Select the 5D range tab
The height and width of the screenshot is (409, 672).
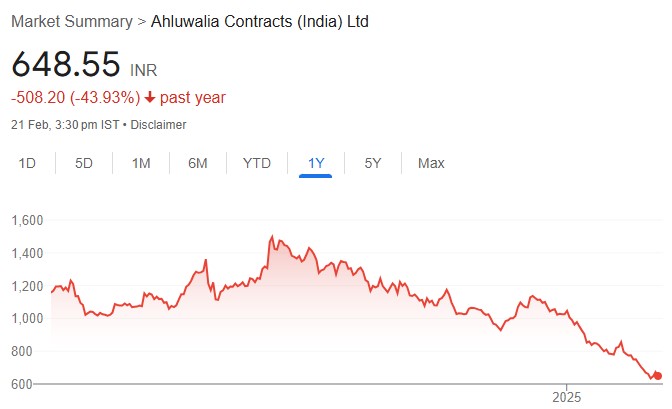[84, 163]
